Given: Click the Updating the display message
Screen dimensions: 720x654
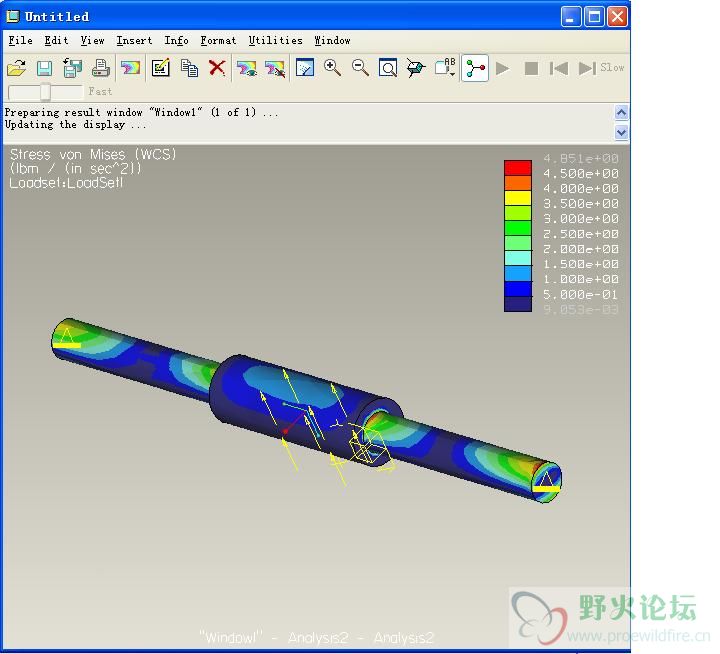Looking at the screenshot, I should click(75, 124).
